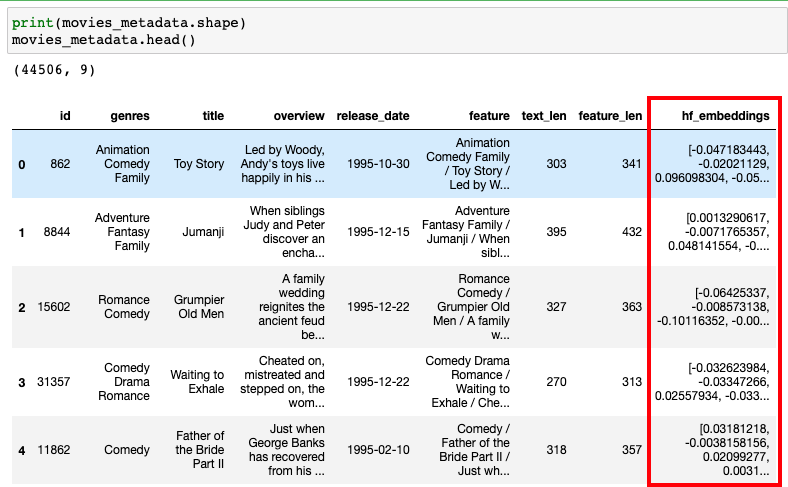Click the feature_len value 432

click(632, 232)
